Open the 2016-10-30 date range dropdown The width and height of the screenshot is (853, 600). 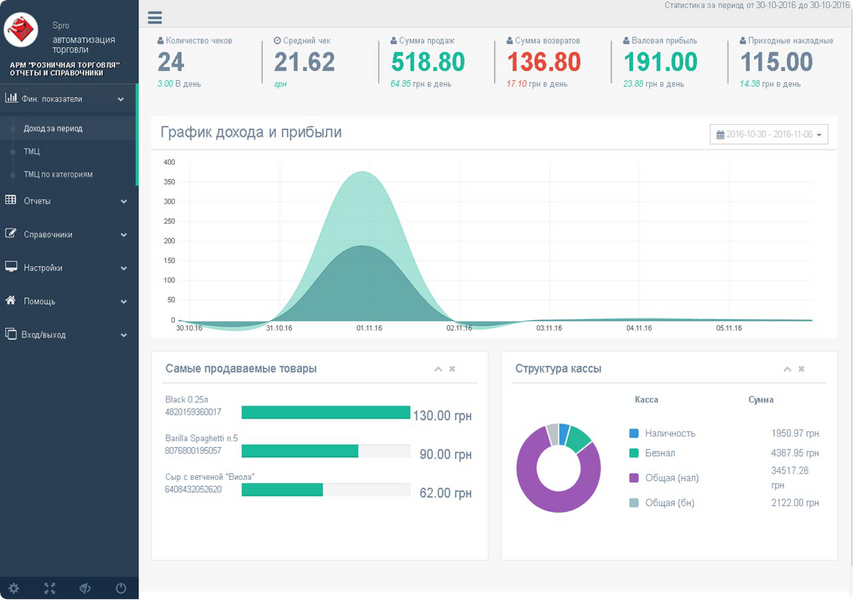pyautogui.click(x=769, y=134)
